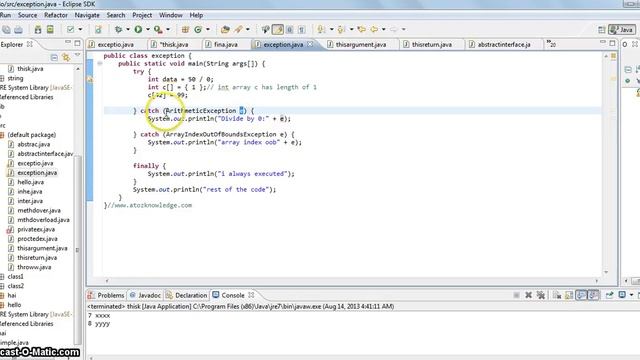The height and width of the screenshot is (360, 640).
Task: Switch to abstractinterface.java editor tab
Action: (504, 44)
